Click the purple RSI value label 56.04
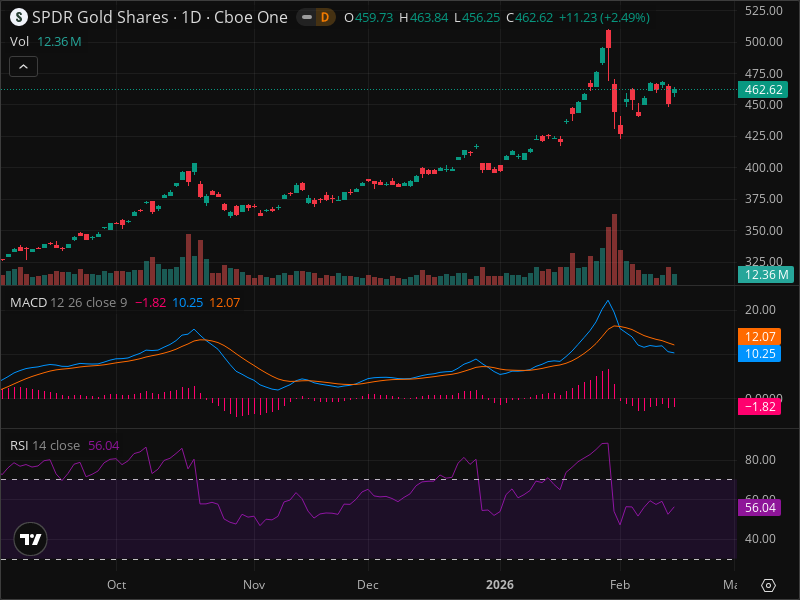 [759, 508]
